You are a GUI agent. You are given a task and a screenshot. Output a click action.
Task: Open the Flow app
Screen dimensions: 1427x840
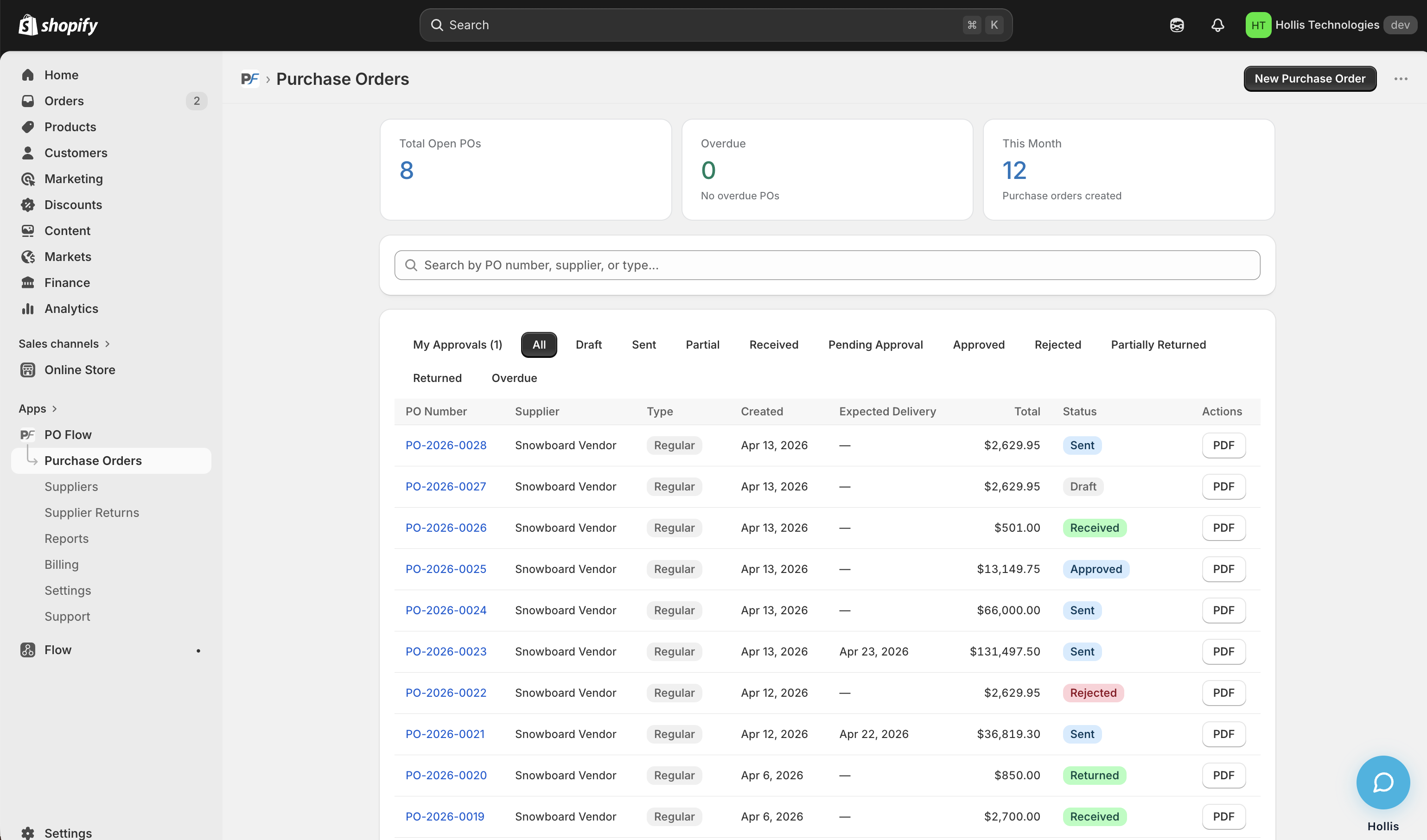58,650
